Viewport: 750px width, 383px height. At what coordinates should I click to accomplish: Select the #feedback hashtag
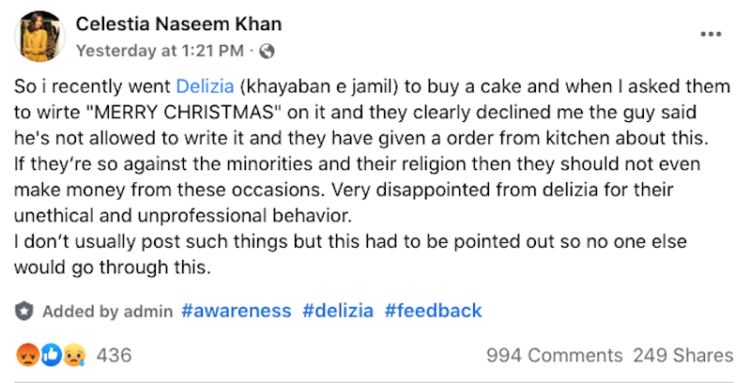pyautogui.click(x=433, y=311)
